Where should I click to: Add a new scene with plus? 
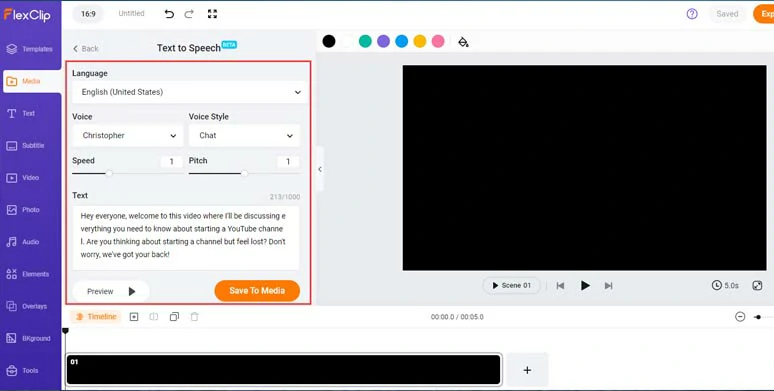pos(527,370)
